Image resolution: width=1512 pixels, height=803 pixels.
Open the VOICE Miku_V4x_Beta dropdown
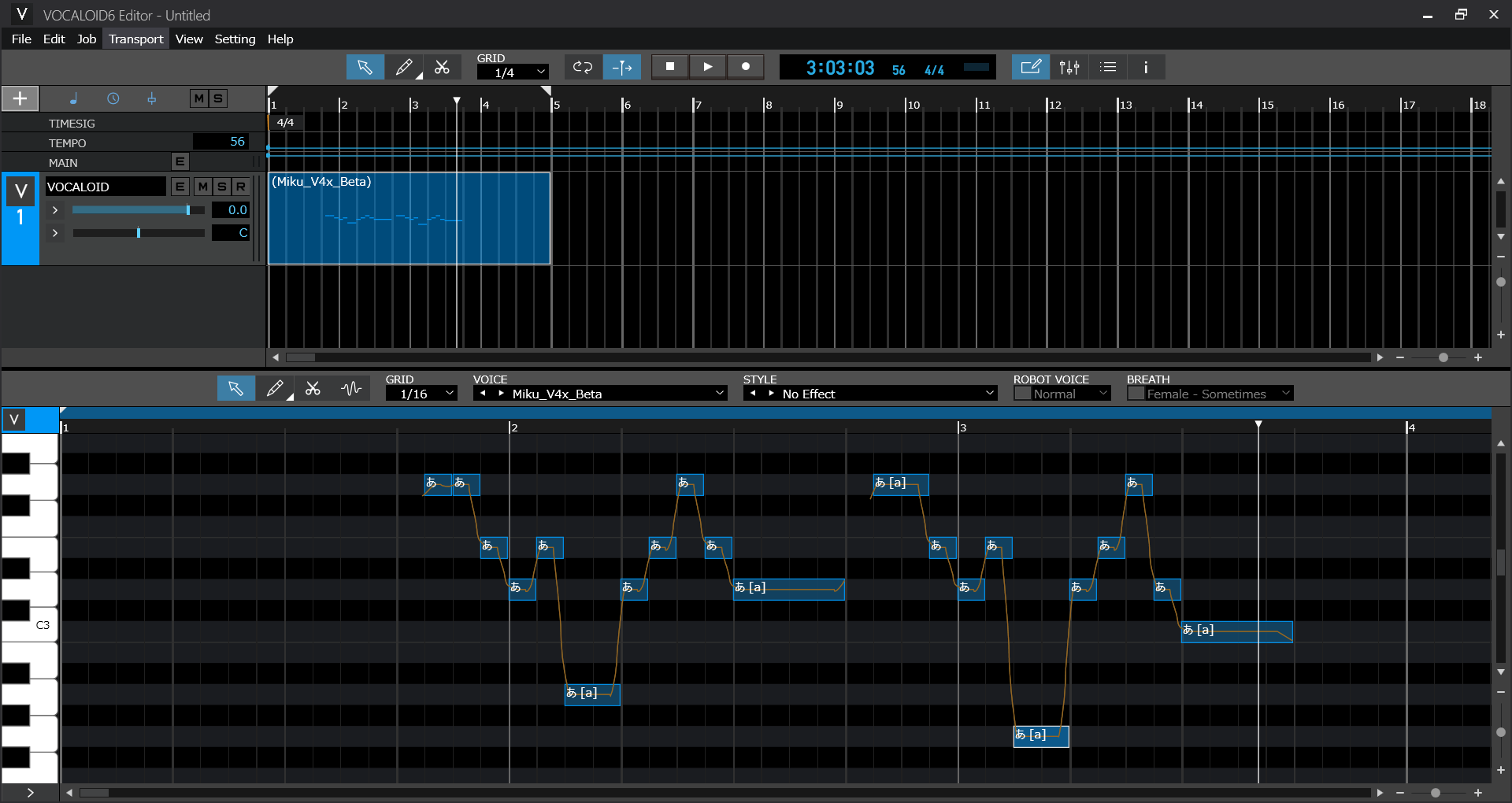(599, 394)
